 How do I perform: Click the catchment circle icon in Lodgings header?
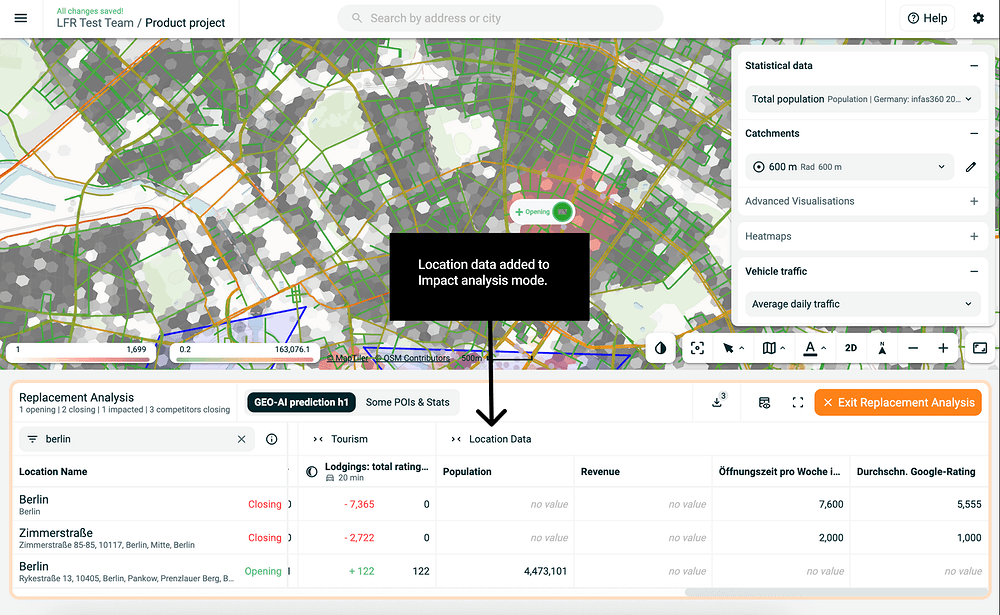point(311,471)
